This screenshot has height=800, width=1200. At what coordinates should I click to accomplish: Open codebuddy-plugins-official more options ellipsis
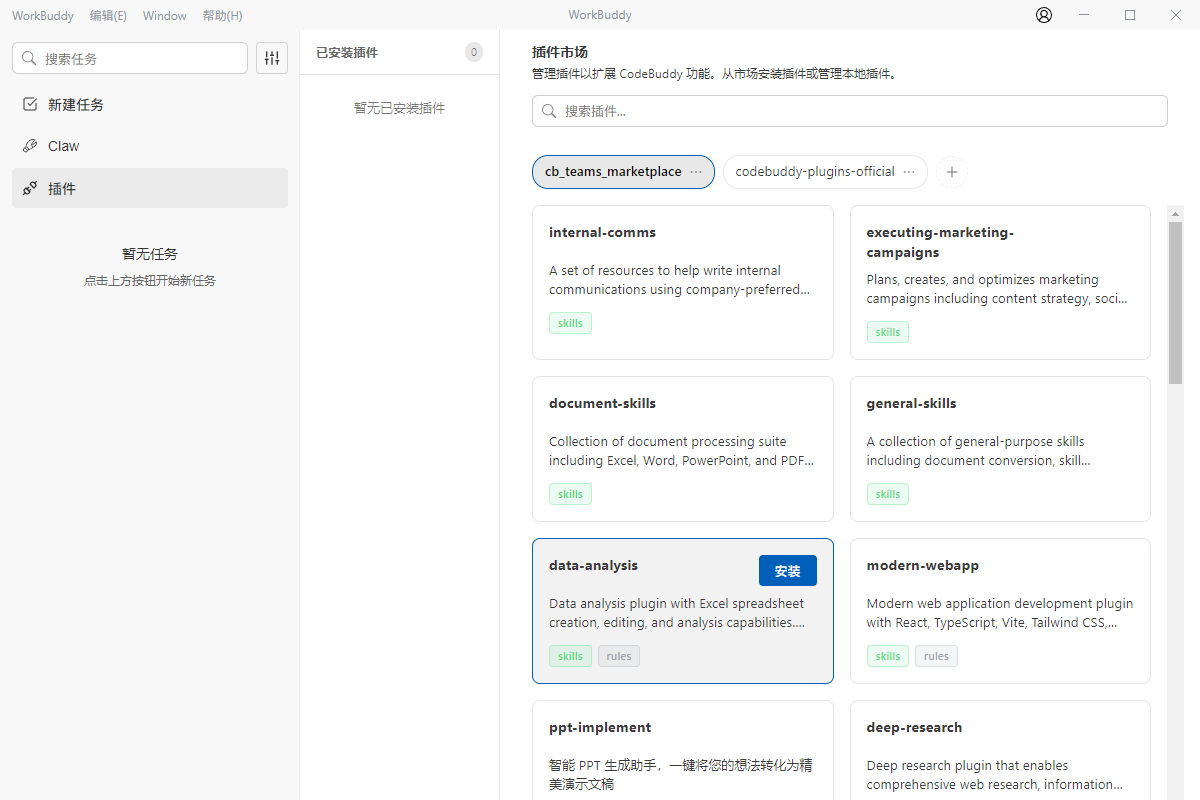pyautogui.click(x=909, y=172)
